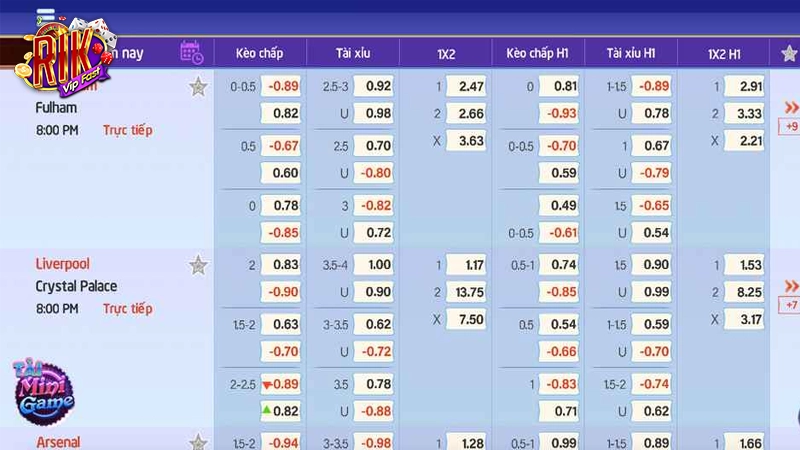This screenshot has width=800, height=450.
Task: Select the -0.79 under odds in Tài xỉu H1
Action: click(652, 172)
